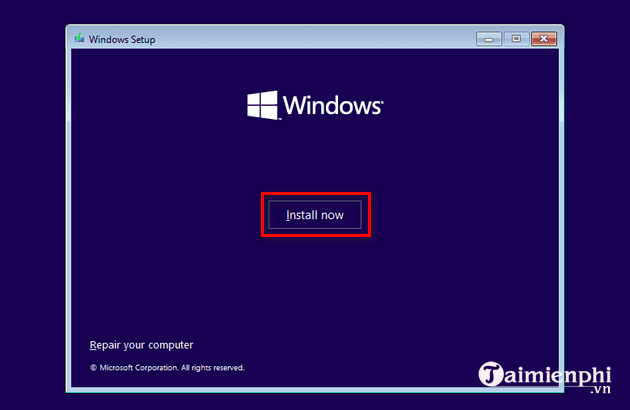Viewport: 630px width, 410px height.
Task: Click the Windows Setup title bar icon
Action: click(80, 39)
